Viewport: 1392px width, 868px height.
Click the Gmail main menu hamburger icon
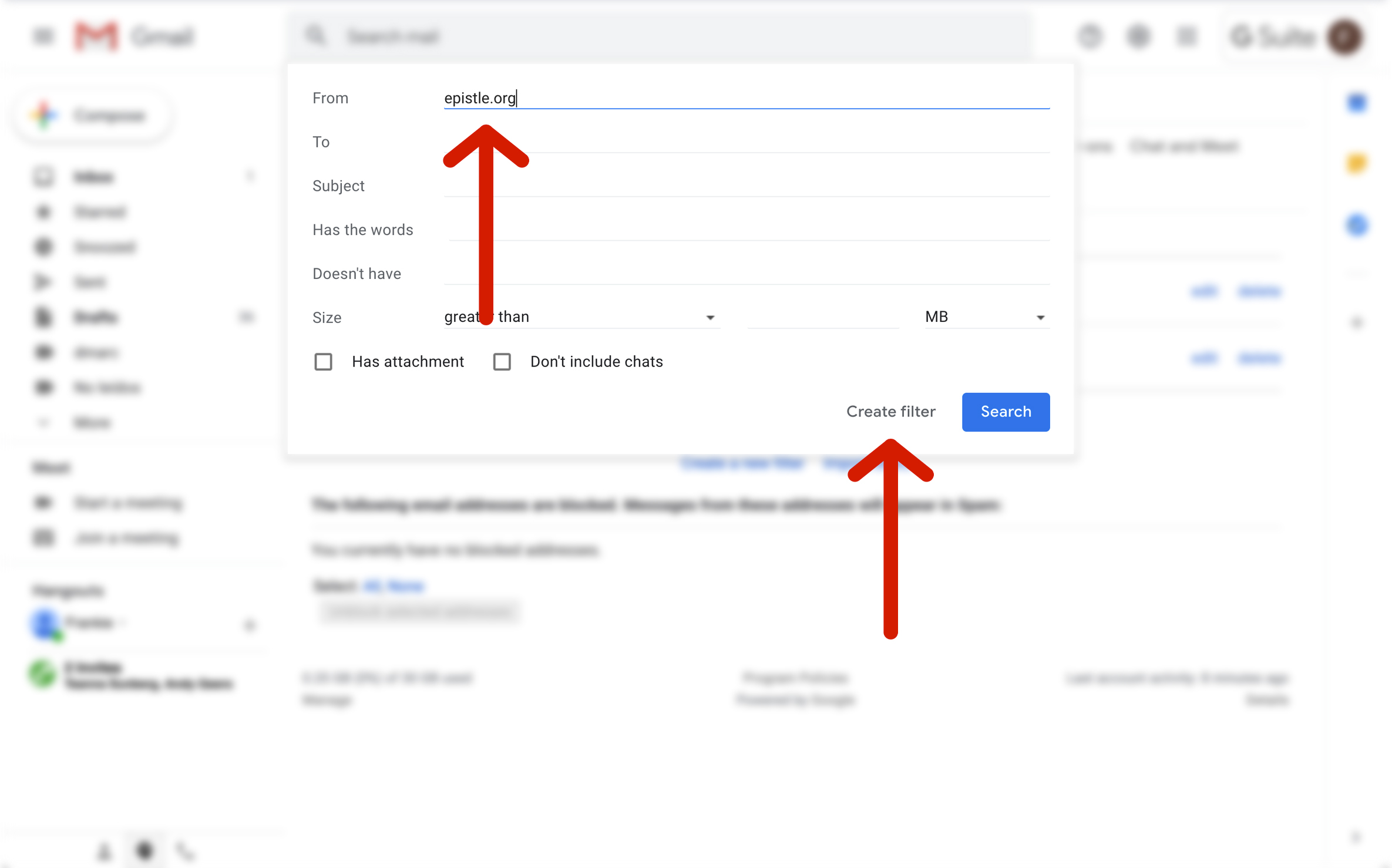click(x=43, y=36)
